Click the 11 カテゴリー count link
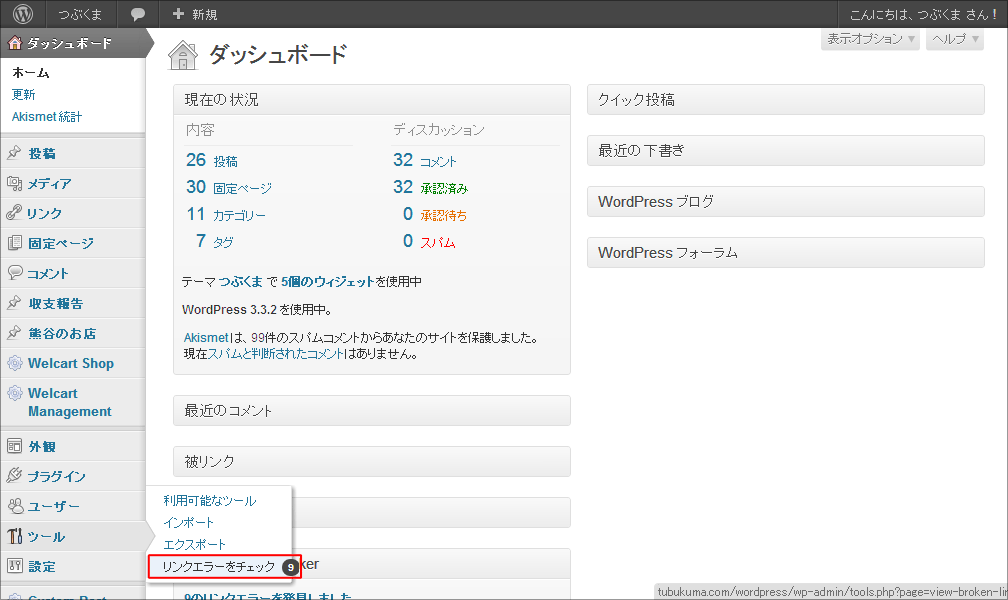This screenshot has height=600, width=1008. pyautogui.click(x=226, y=214)
